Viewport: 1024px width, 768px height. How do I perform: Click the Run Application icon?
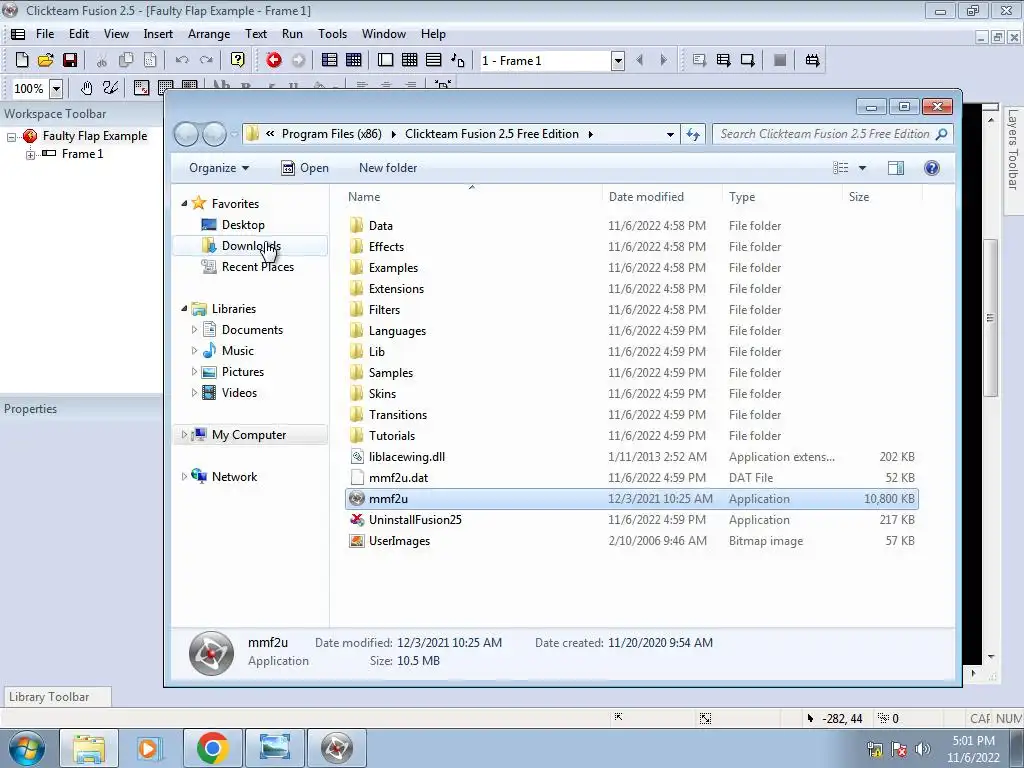[x=723, y=60]
